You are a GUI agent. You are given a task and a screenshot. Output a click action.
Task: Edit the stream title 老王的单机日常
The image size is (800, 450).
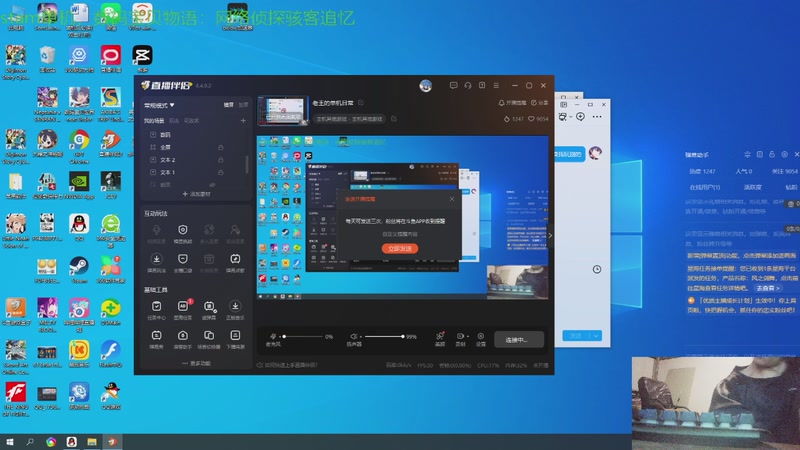tap(361, 103)
